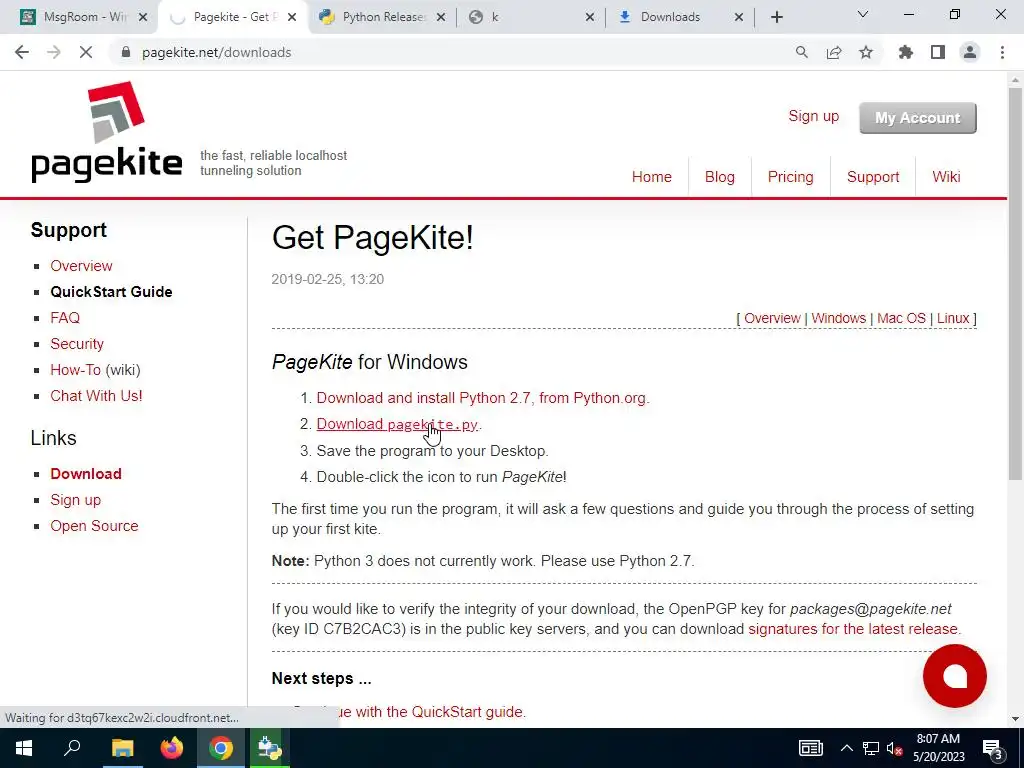This screenshot has height=768, width=1024.
Task: Open the Home navigation item
Action: click(x=651, y=177)
